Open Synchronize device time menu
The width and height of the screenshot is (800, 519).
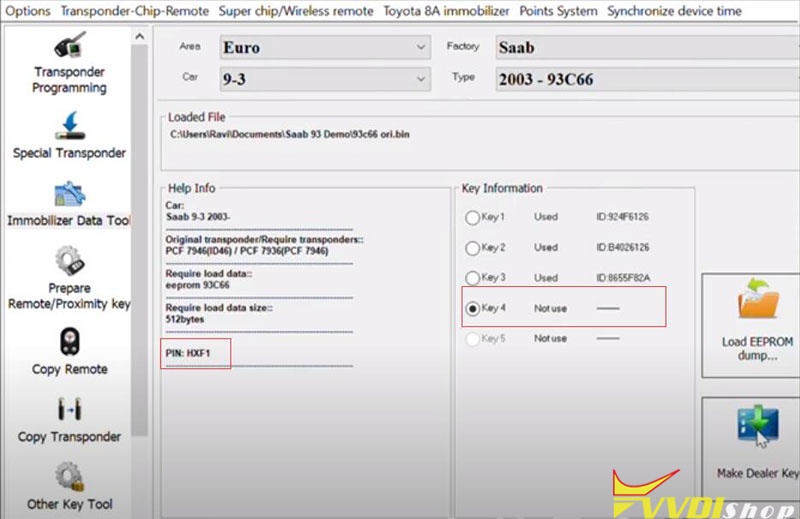(x=674, y=11)
